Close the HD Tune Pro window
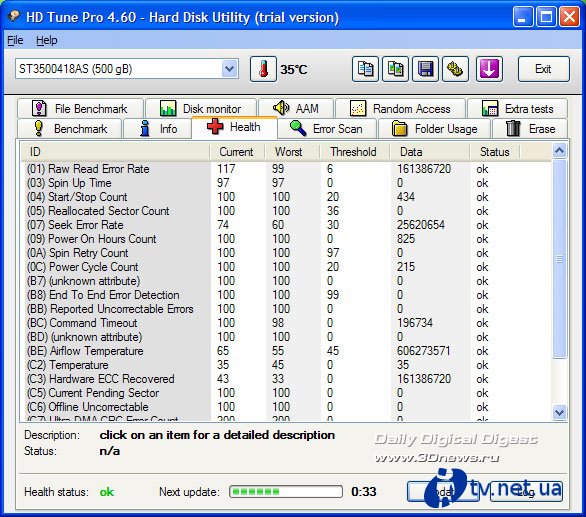Image resolution: width=586 pixels, height=517 pixels. [x=569, y=17]
